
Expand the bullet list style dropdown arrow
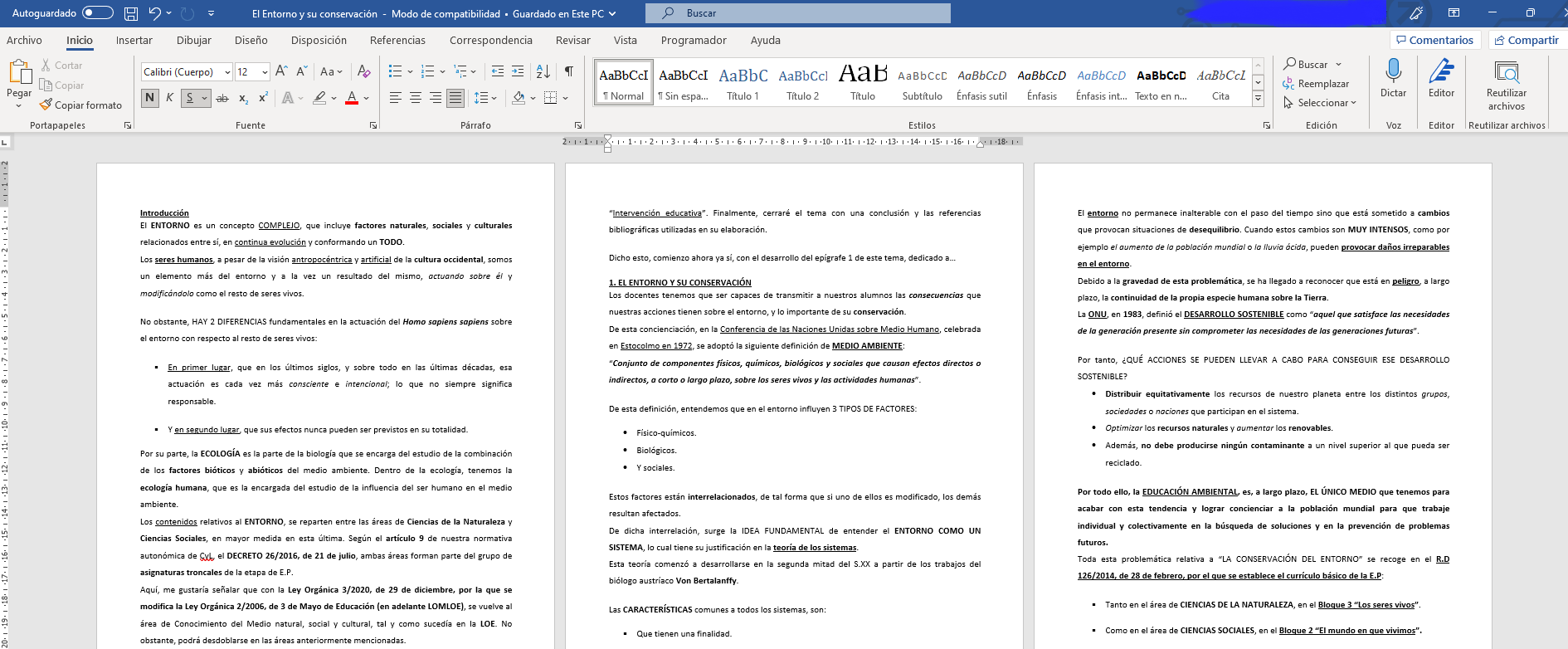(410, 71)
